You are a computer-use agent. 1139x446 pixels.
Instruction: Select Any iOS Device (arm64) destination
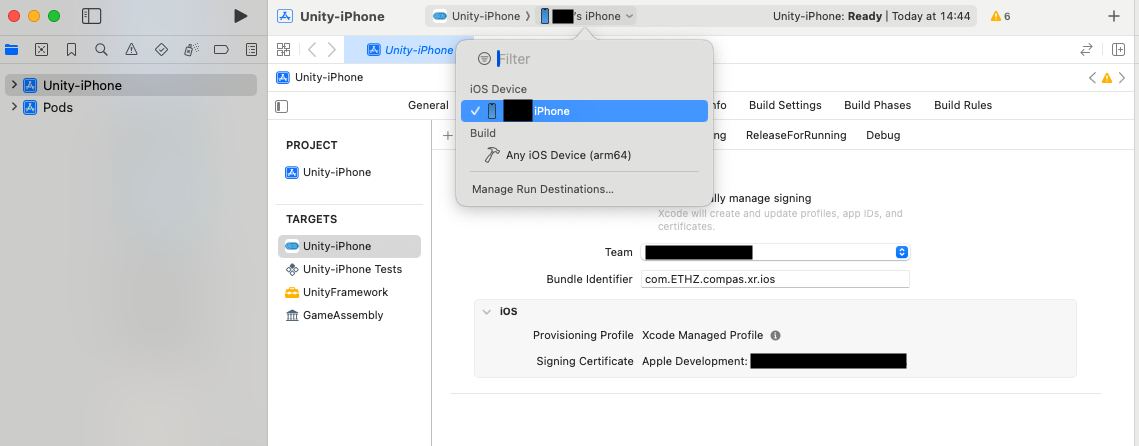click(x=567, y=155)
